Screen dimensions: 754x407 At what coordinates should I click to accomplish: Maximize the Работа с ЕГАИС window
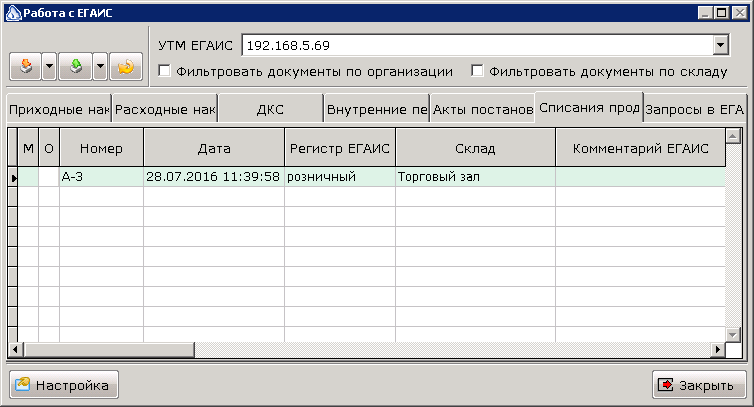721,13
